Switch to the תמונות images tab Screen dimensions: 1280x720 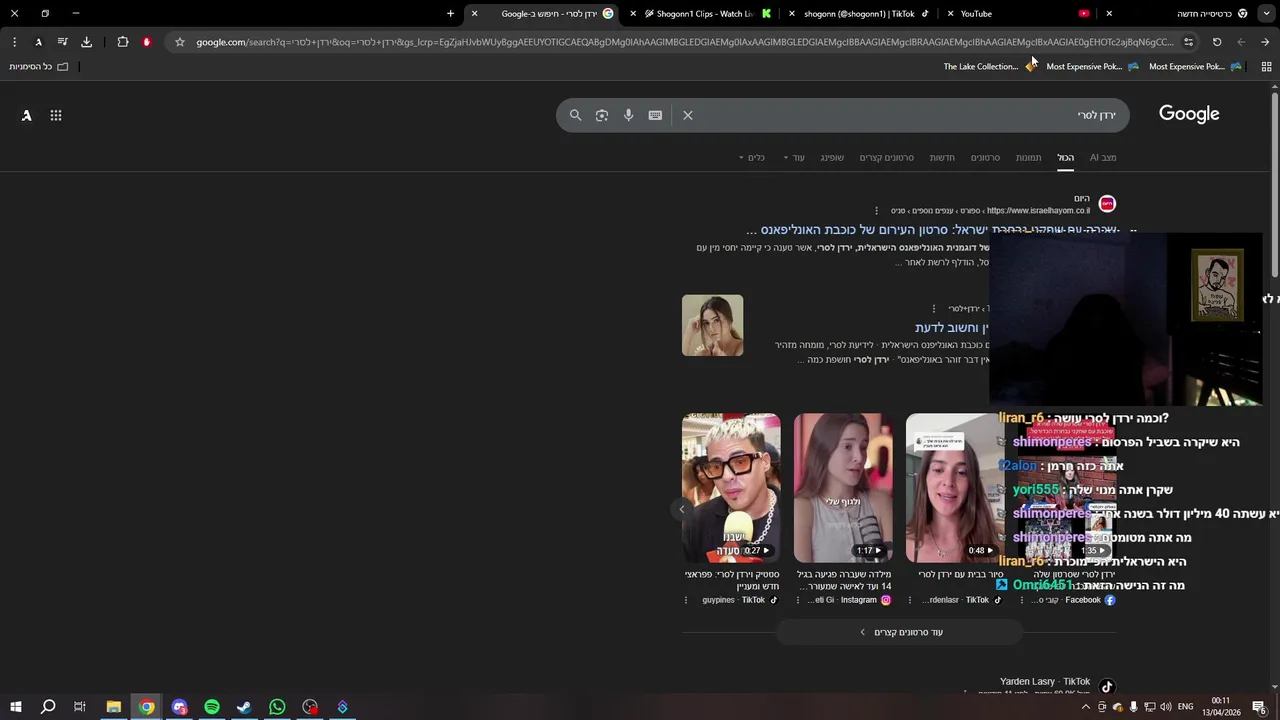(1029, 158)
